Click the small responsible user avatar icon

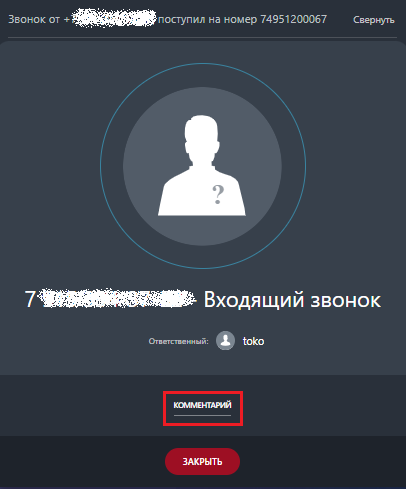pyautogui.click(x=226, y=341)
